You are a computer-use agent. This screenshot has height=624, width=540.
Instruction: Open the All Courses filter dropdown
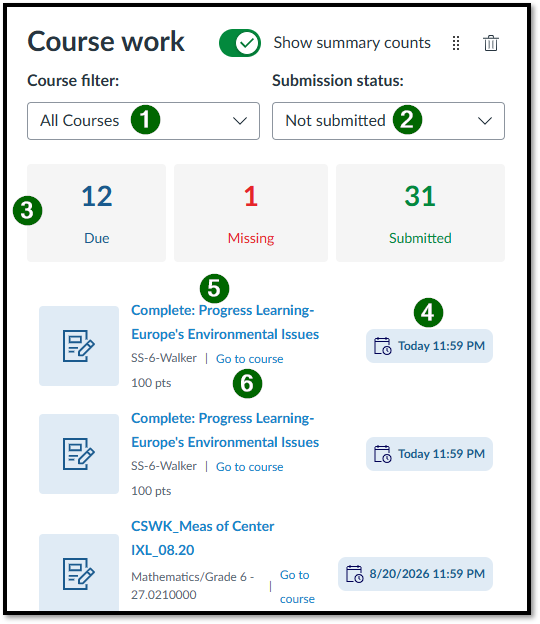pyautogui.click(x=143, y=121)
